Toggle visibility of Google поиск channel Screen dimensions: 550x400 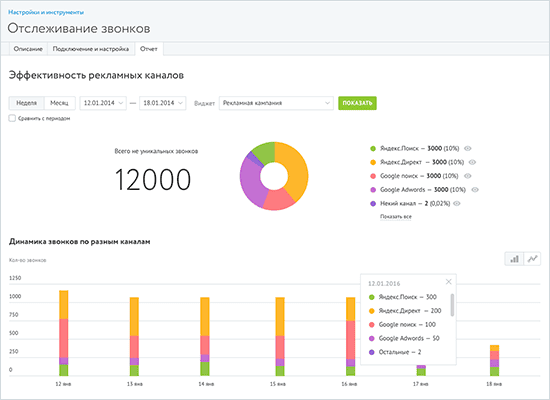[468, 176]
